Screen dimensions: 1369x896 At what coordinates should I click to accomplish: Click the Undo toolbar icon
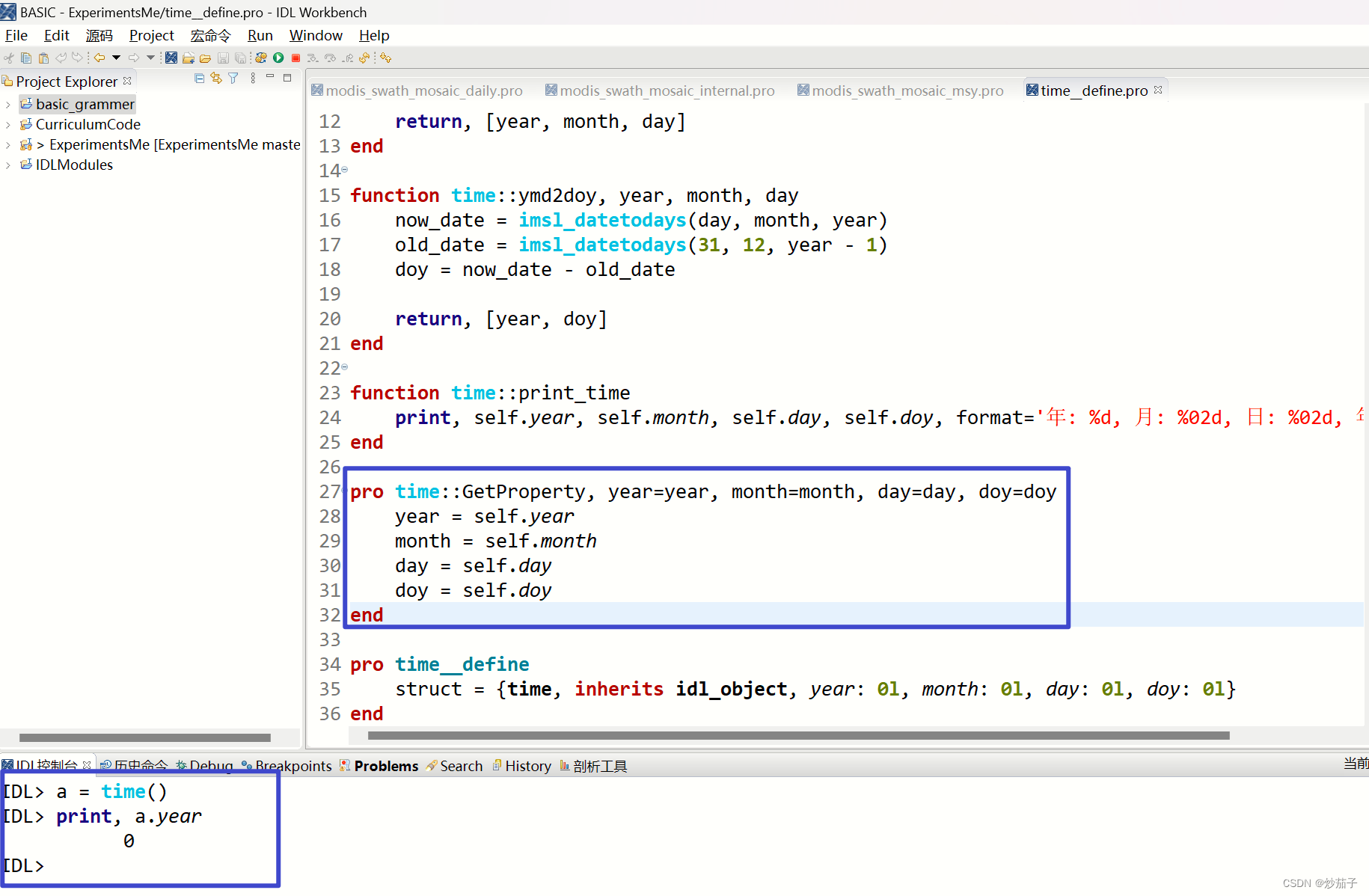(61, 58)
